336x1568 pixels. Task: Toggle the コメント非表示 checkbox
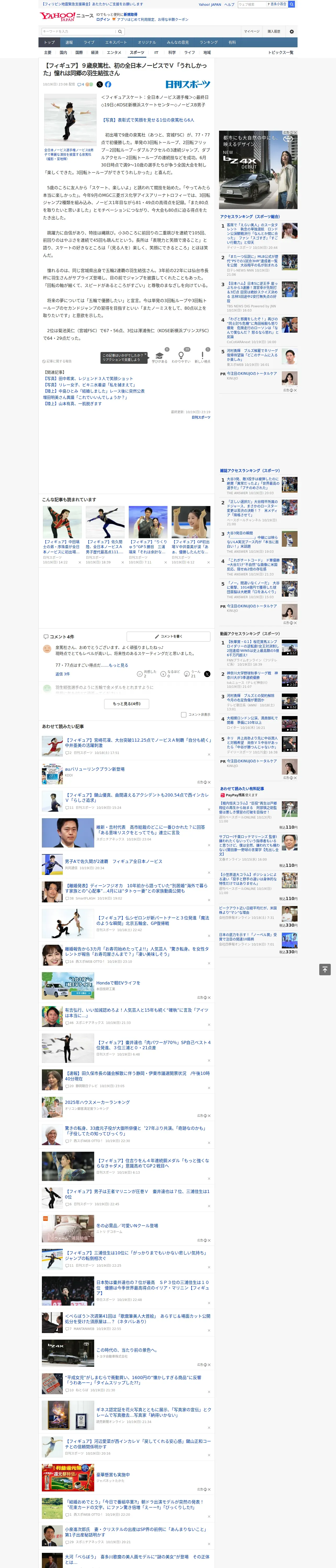tap(183, 714)
